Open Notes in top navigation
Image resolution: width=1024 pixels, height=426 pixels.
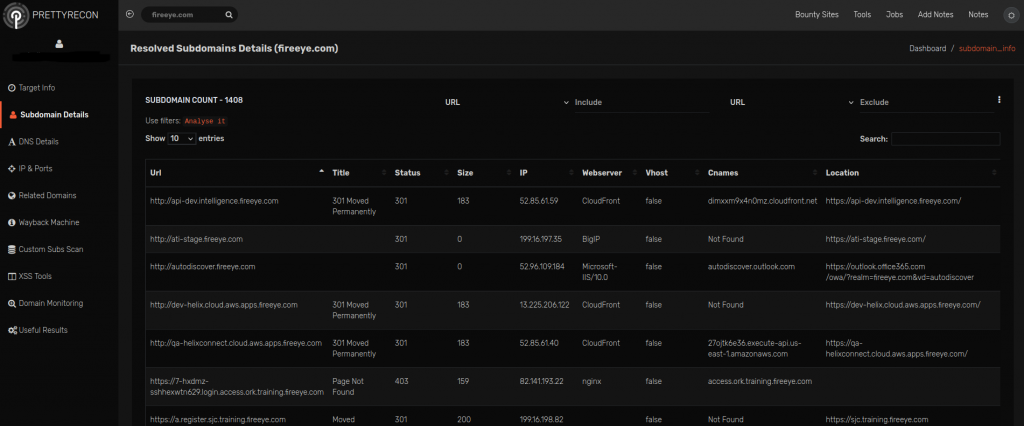[x=978, y=14]
